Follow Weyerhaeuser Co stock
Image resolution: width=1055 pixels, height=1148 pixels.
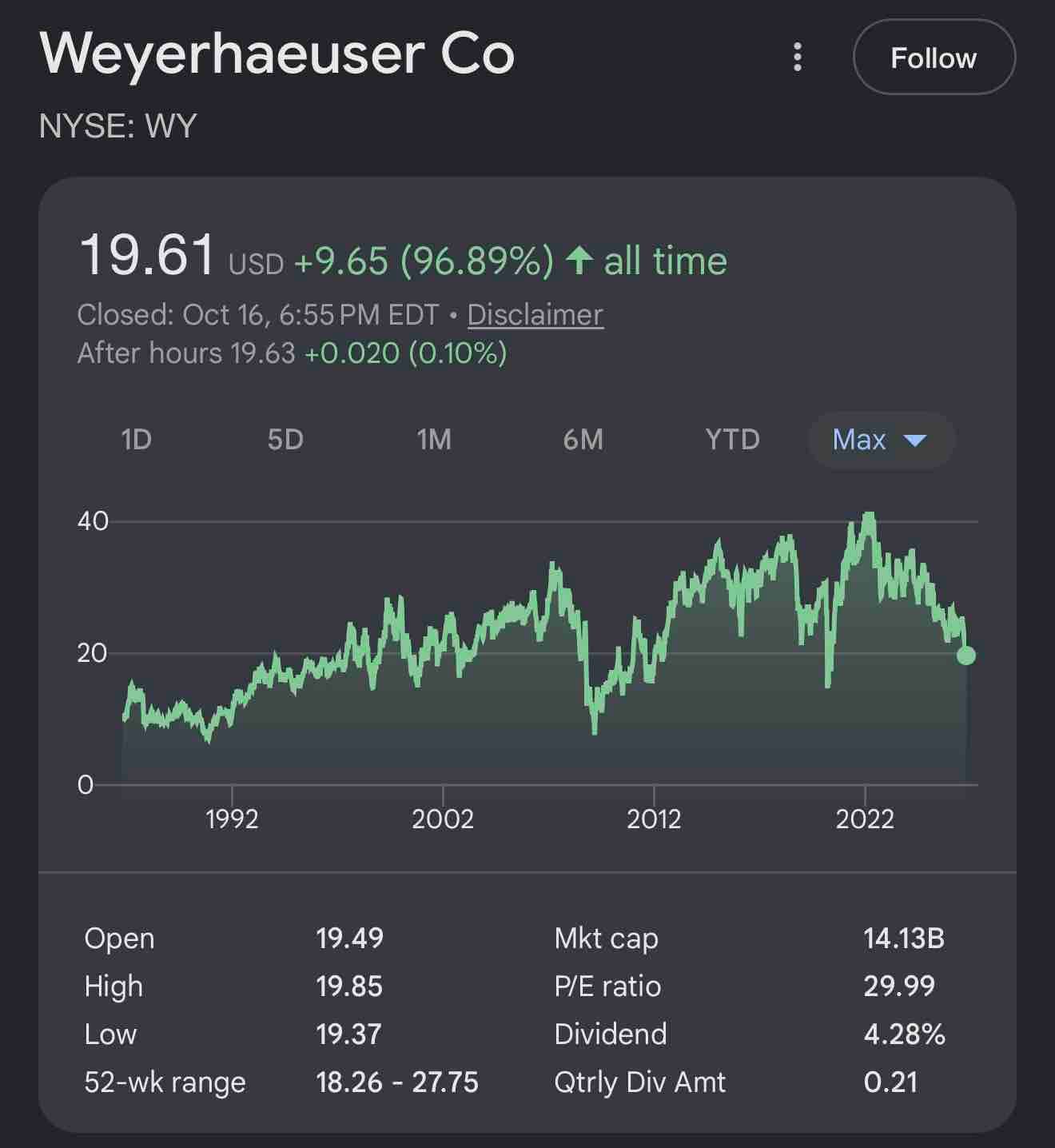point(934,58)
